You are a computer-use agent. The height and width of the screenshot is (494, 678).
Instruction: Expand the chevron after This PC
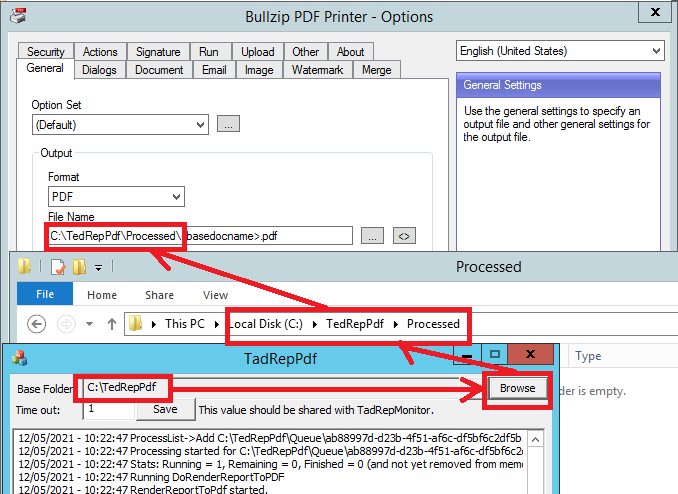(217, 324)
